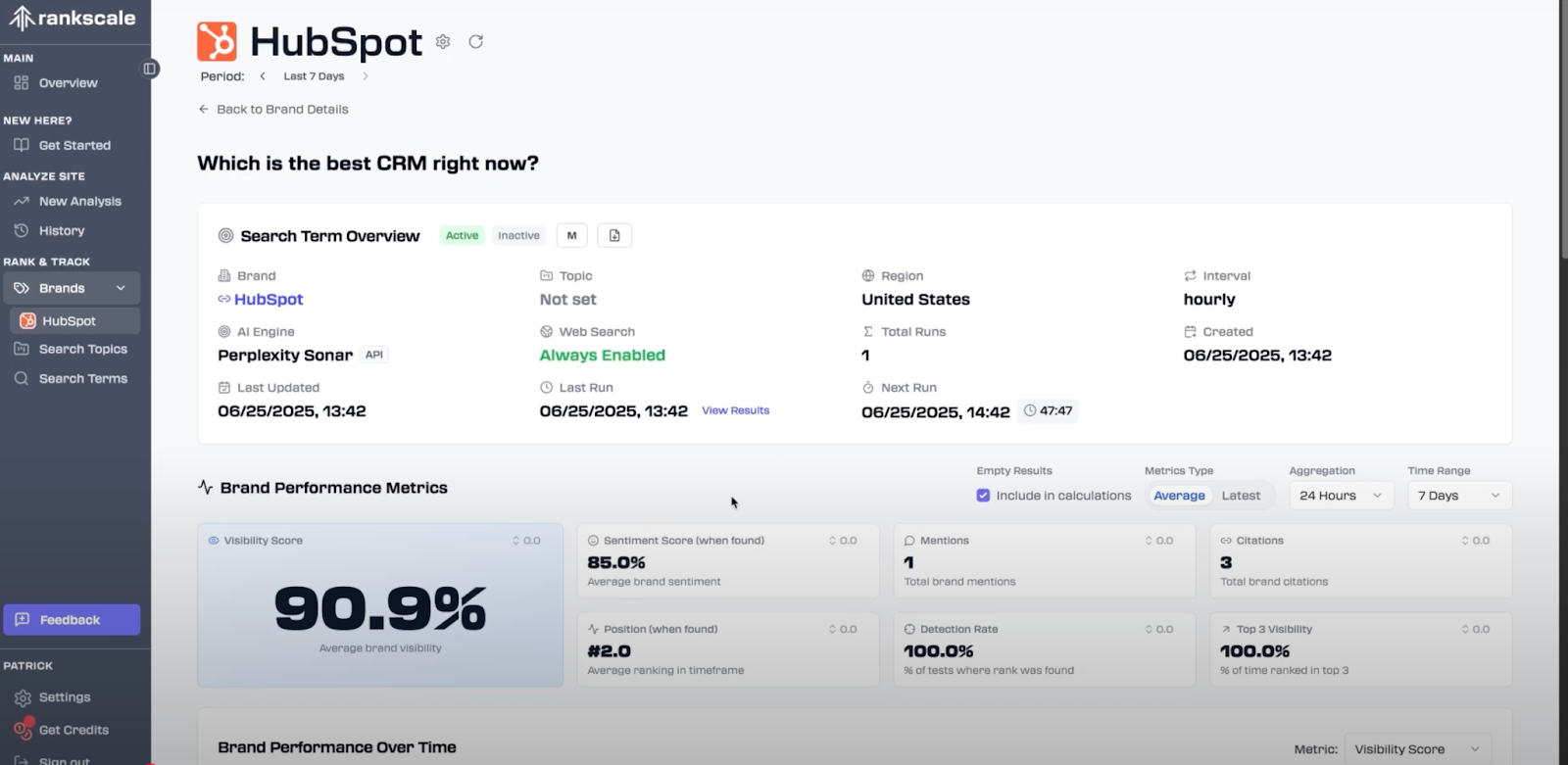Screen dimensions: 1568x765
Task: Click the Last 7 Days period label
Action: (314, 76)
